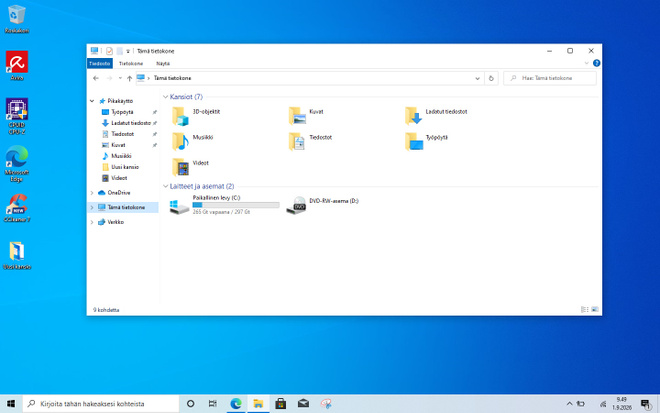The image size is (660, 413).
Task: Click the search box Hae: Tämä tietokone
Action: tap(550, 78)
